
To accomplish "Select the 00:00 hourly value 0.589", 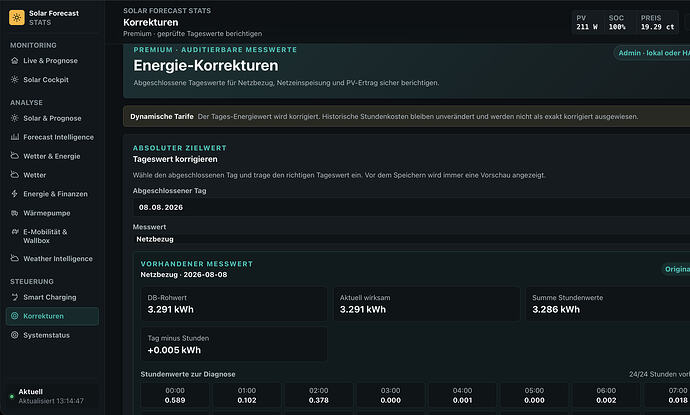I will click(x=175, y=395).
